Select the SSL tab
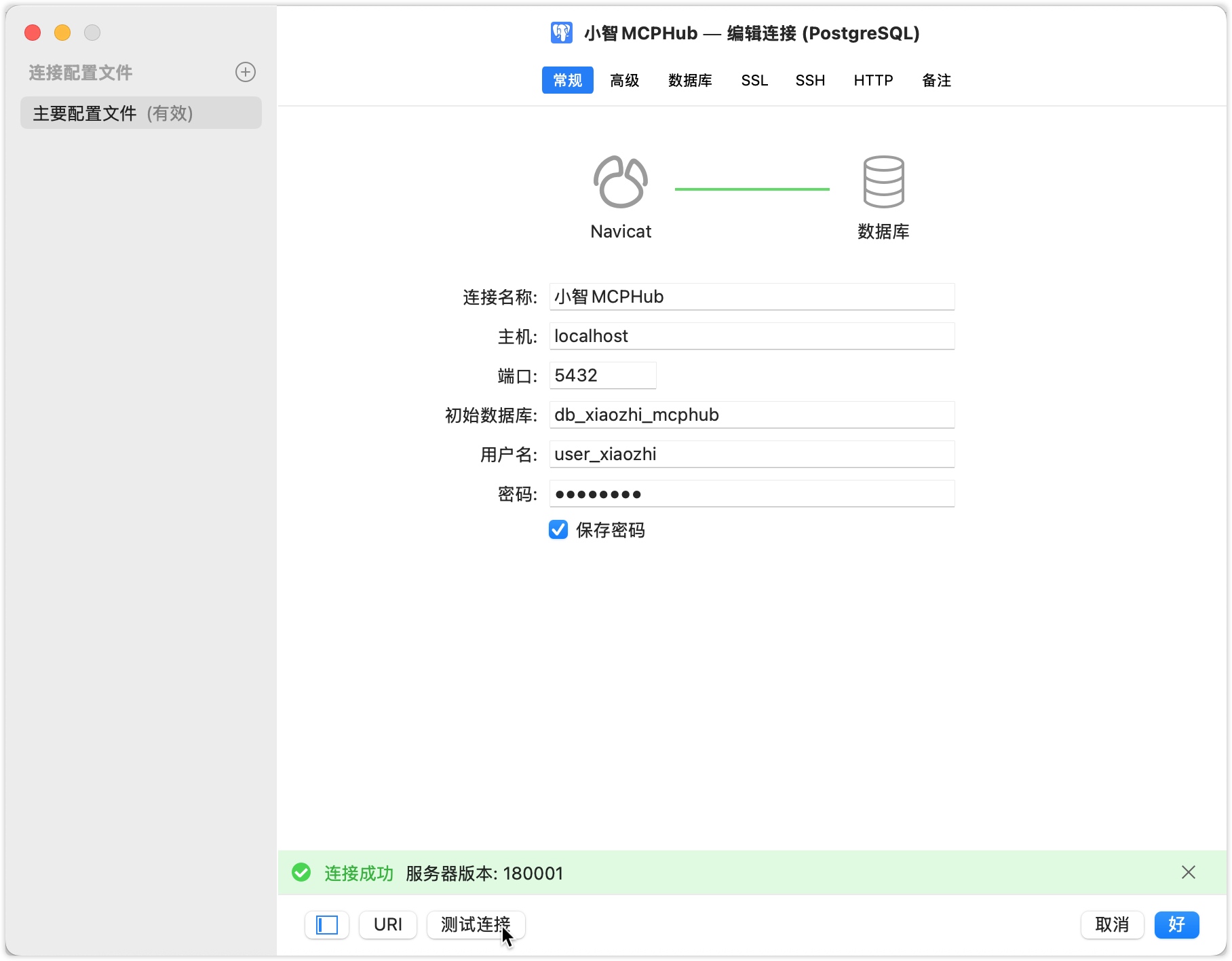1232x961 pixels. point(754,80)
